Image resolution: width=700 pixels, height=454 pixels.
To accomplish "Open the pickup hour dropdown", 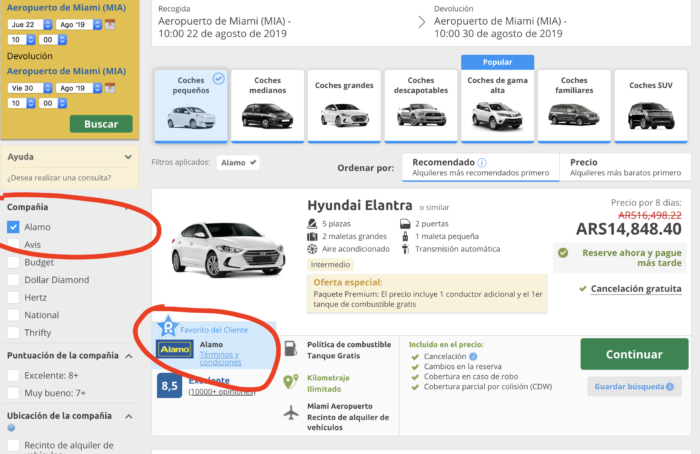I will click(21, 40).
